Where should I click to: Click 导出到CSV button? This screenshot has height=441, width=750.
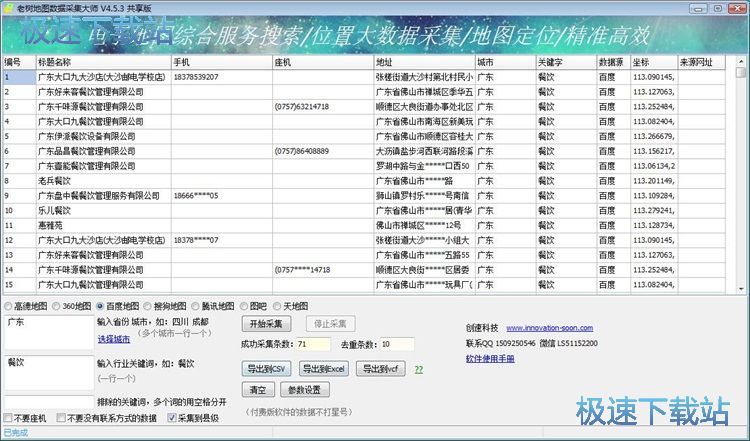click(x=266, y=369)
